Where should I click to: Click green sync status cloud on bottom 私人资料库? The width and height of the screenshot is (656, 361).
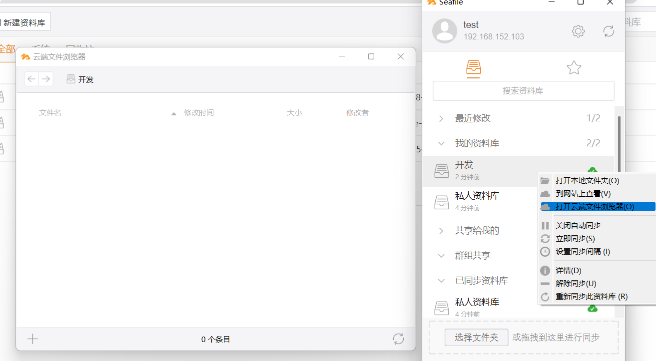592,309
